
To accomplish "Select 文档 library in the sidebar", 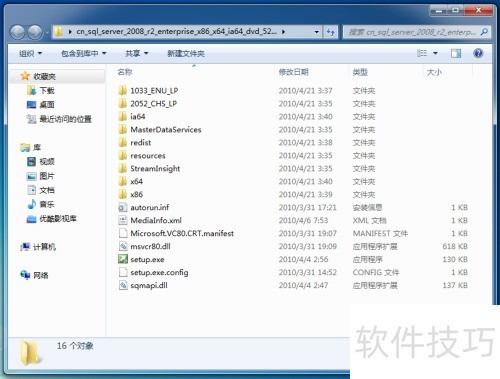I will 47,190.
